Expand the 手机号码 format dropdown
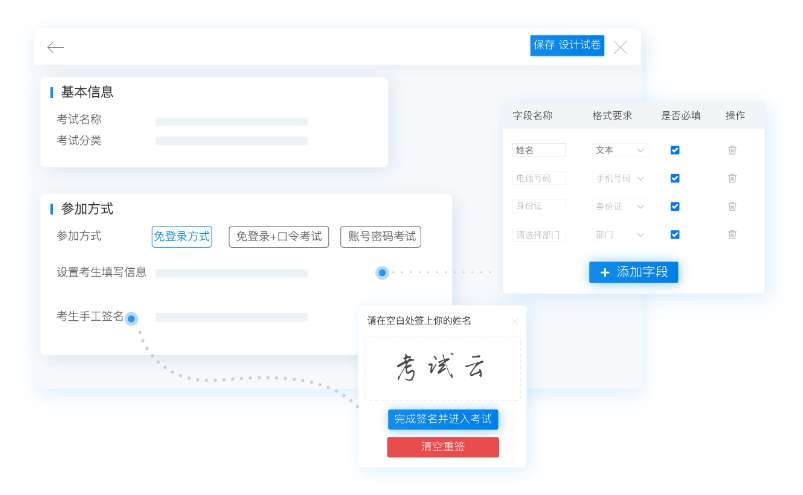 coord(620,178)
